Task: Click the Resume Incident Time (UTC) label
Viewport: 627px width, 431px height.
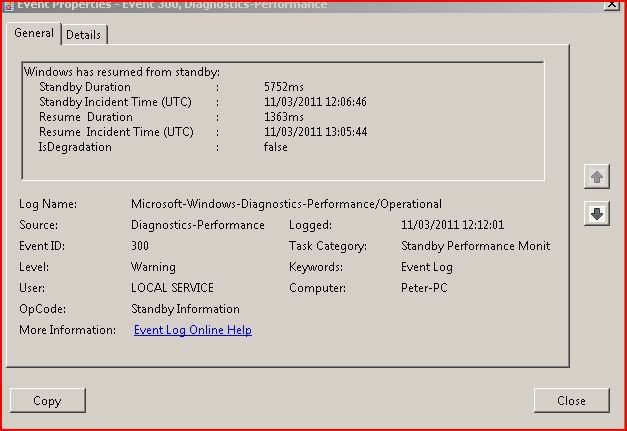Action: point(116,132)
